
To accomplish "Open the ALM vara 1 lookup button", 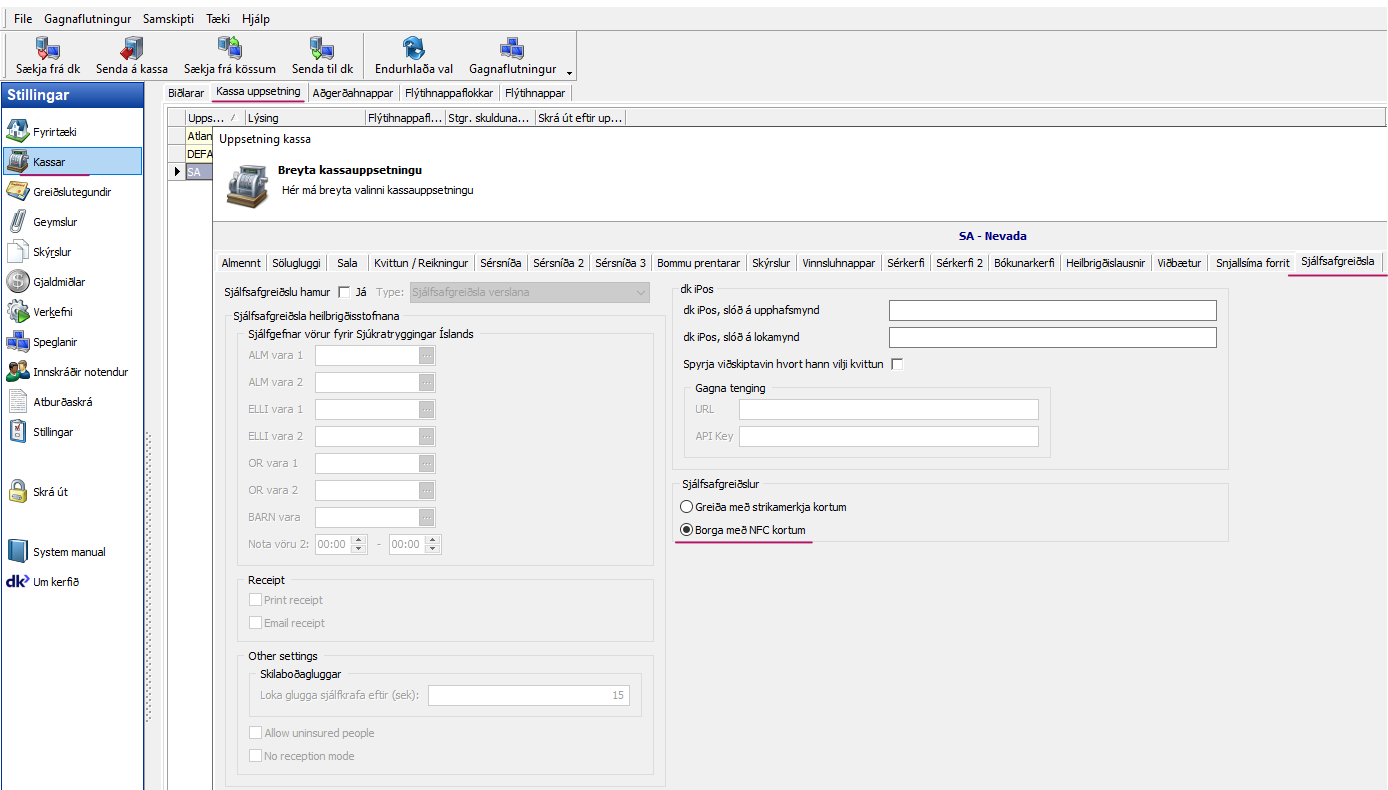I will [427, 355].
